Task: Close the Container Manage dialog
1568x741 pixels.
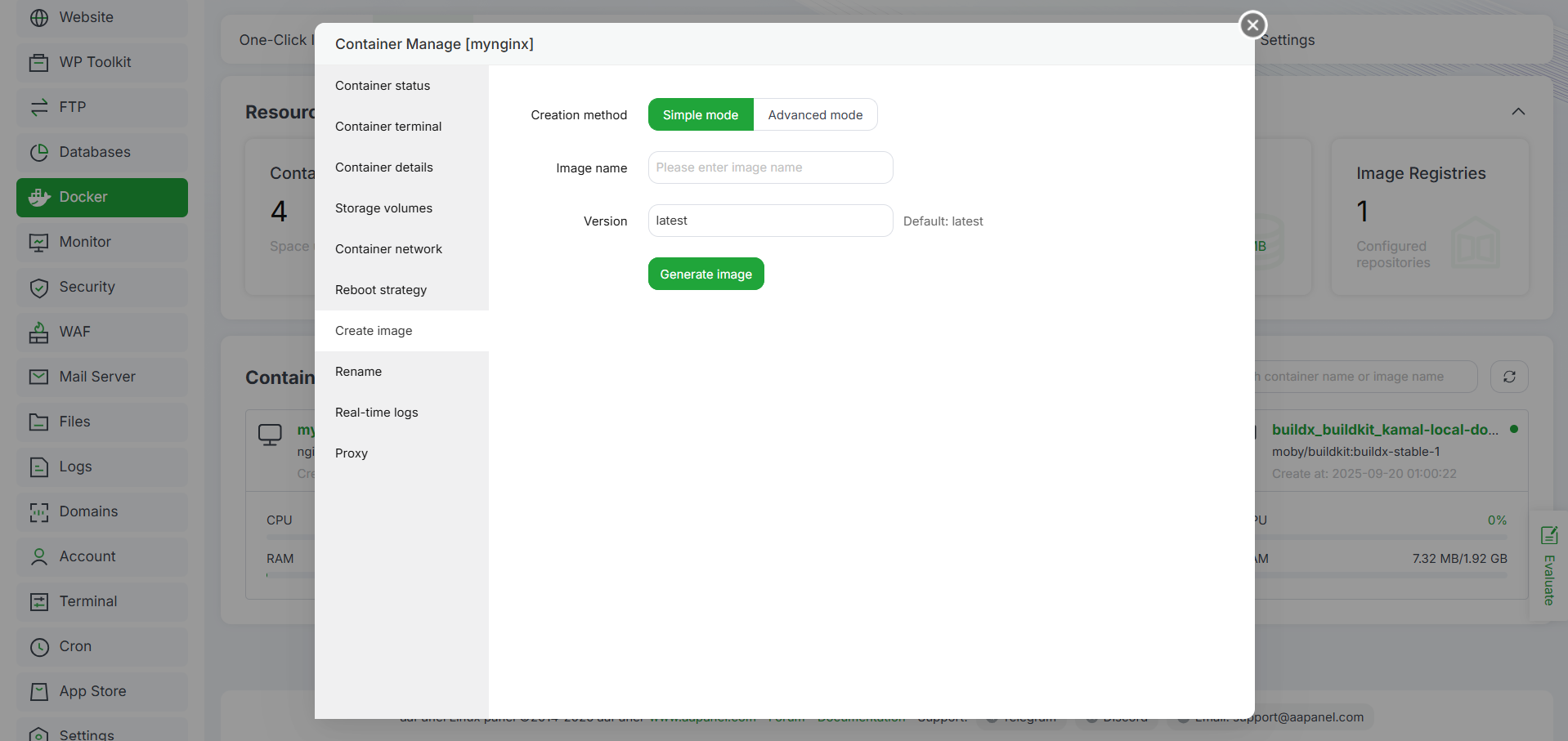Action: point(1252,25)
